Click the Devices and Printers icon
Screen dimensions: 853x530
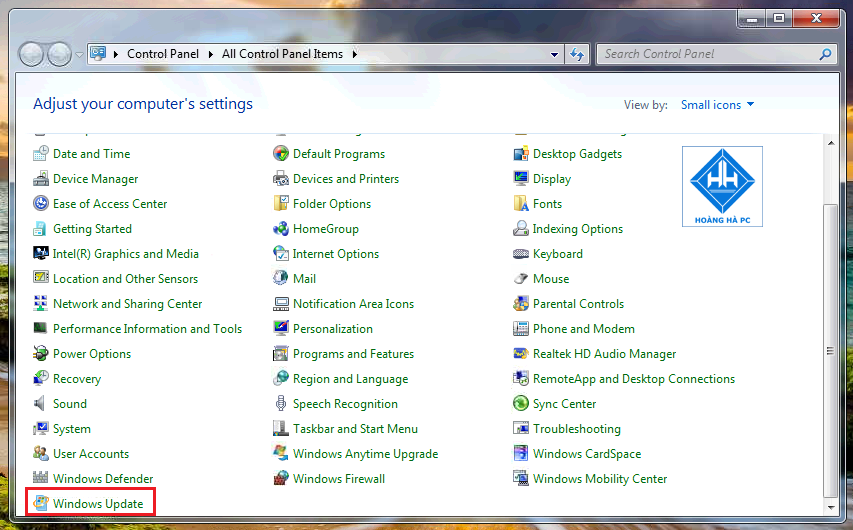tap(281, 179)
